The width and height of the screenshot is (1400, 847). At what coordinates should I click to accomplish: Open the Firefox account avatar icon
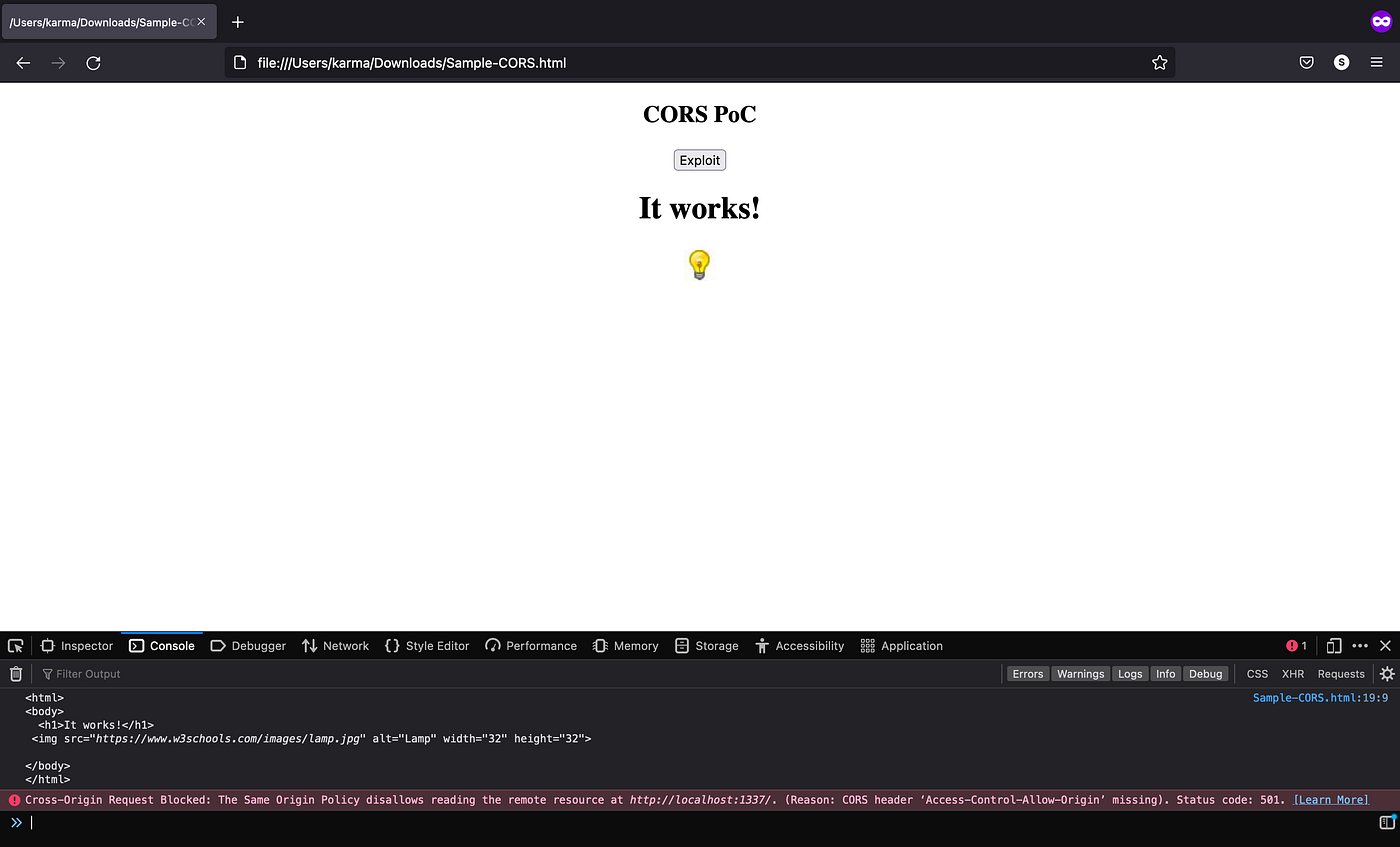pyautogui.click(x=1341, y=63)
